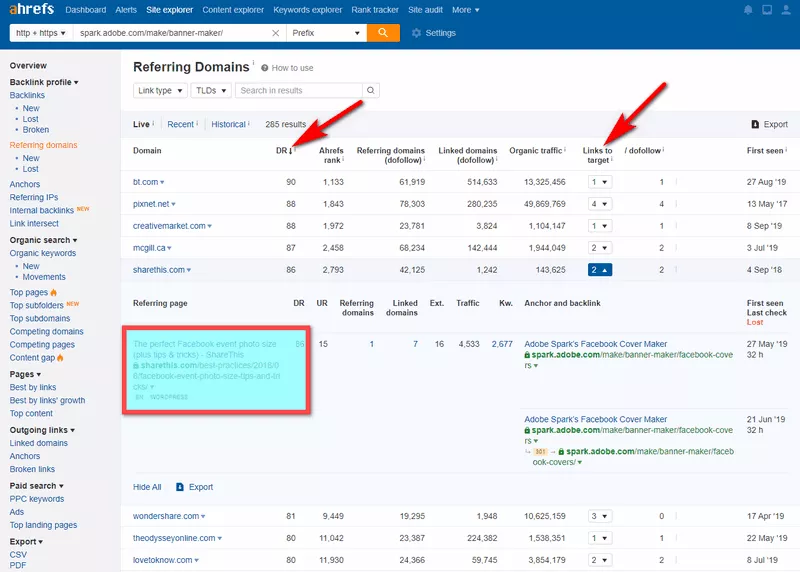This screenshot has height=572, width=800.
Task: Click the magnifier in Search in results
Action: coord(371,90)
